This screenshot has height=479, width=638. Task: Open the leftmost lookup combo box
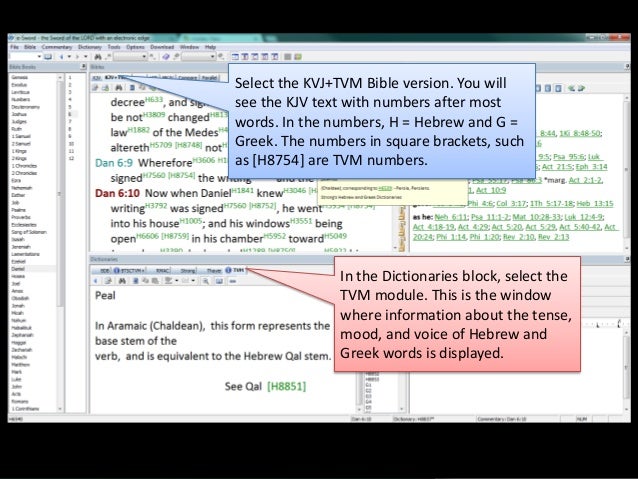[x=26, y=57]
